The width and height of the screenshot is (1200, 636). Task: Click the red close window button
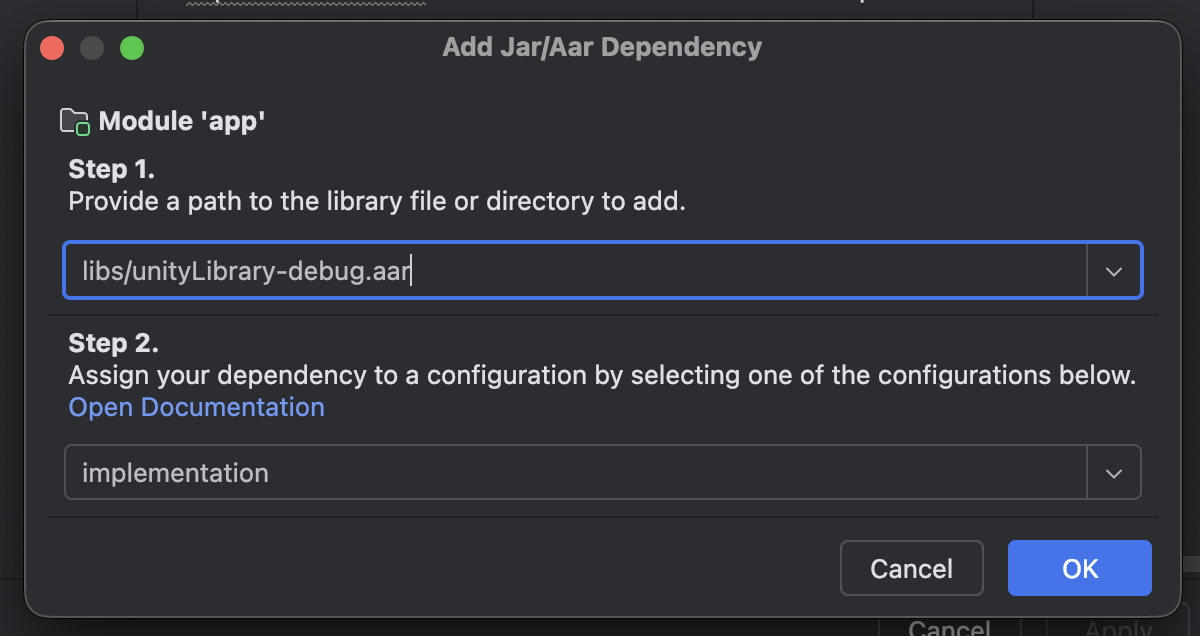[52, 48]
